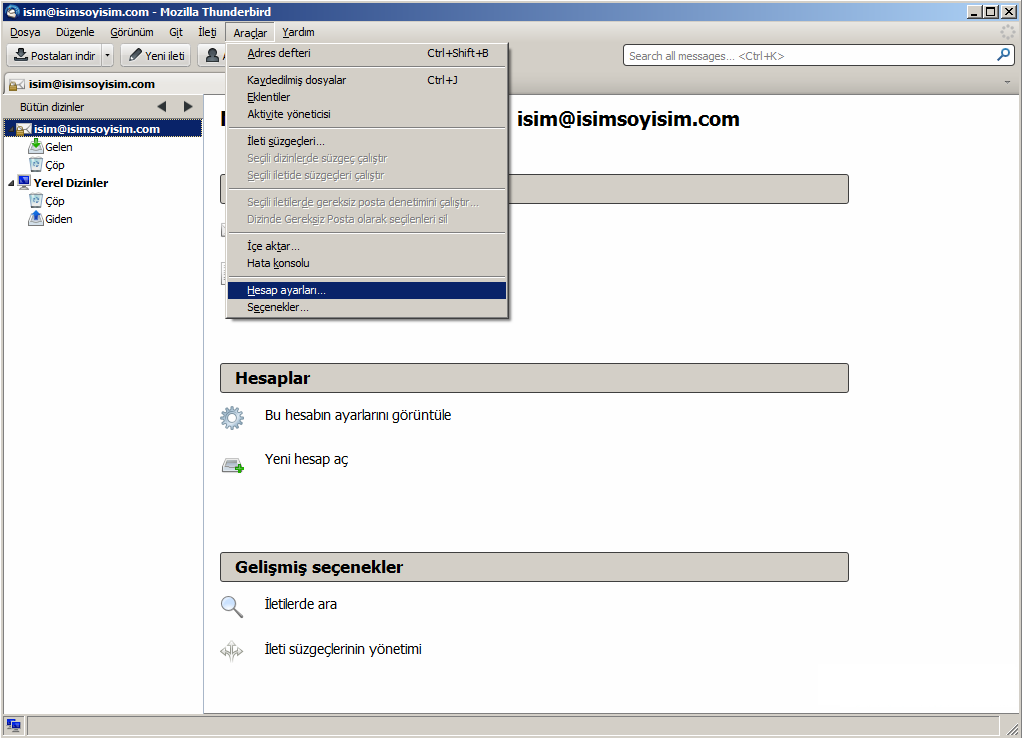Viewport: 1022px width, 738px height.
Task: Choose Hesap ayarları... from the Araçlar menu
Action: (x=286, y=290)
